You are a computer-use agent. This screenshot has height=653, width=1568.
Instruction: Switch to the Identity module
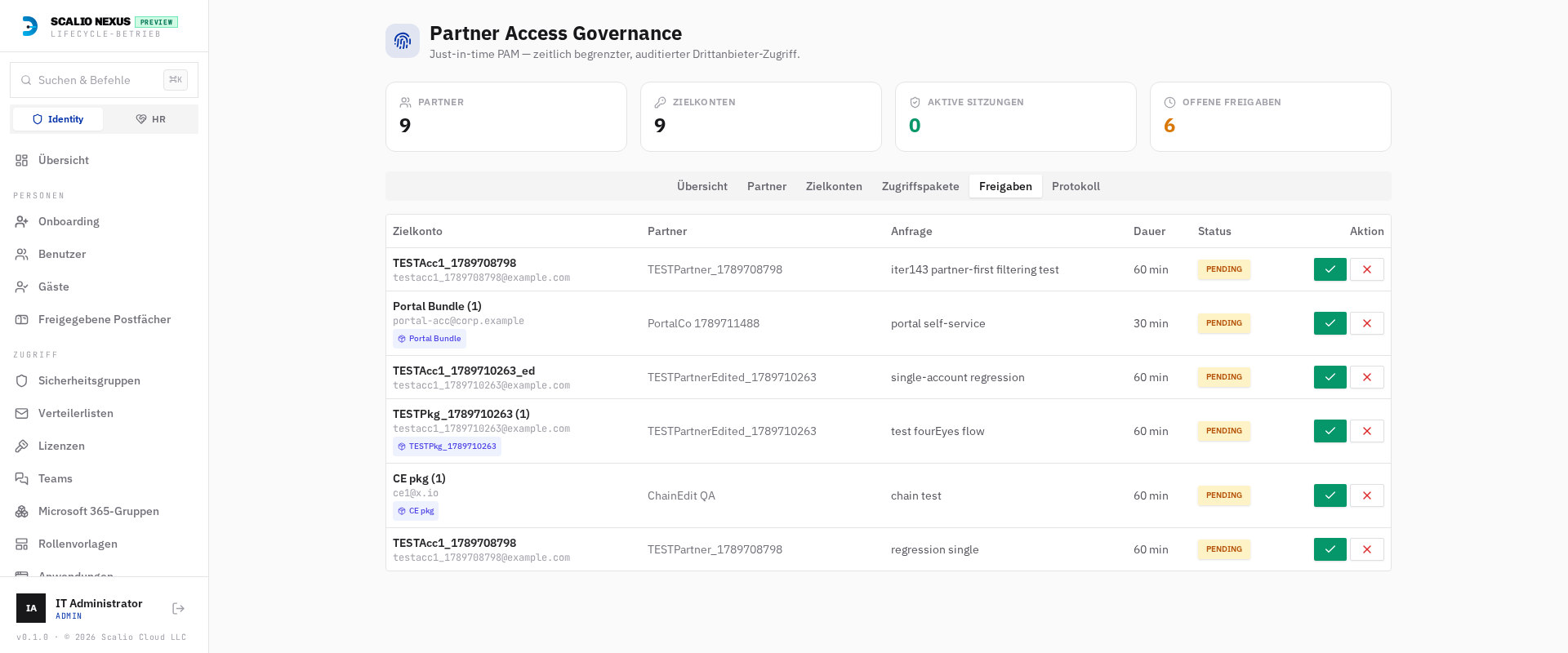pos(58,119)
